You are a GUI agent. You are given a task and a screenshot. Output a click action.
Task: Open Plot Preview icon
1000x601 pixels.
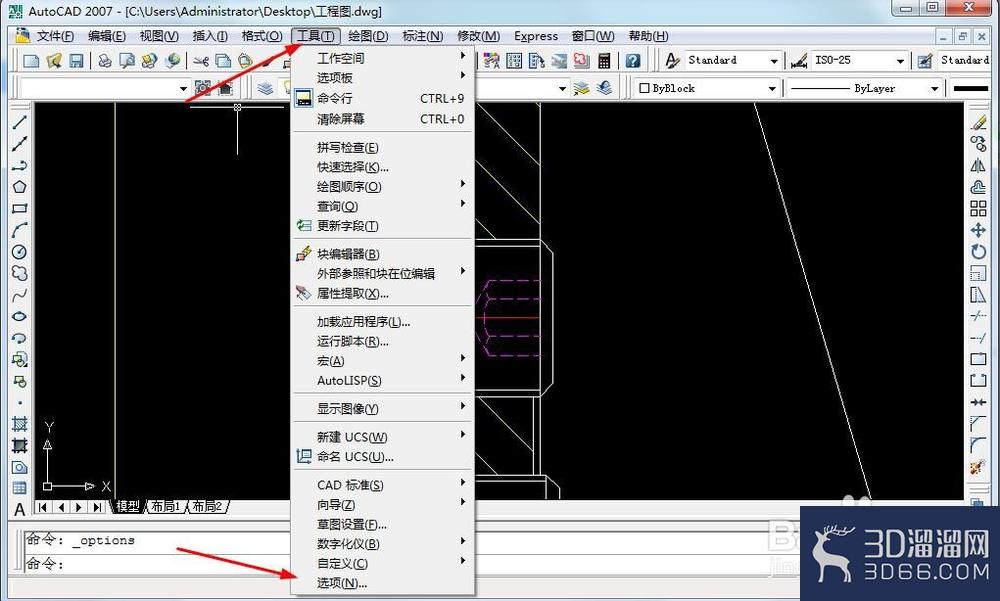pyautogui.click(x=127, y=61)
